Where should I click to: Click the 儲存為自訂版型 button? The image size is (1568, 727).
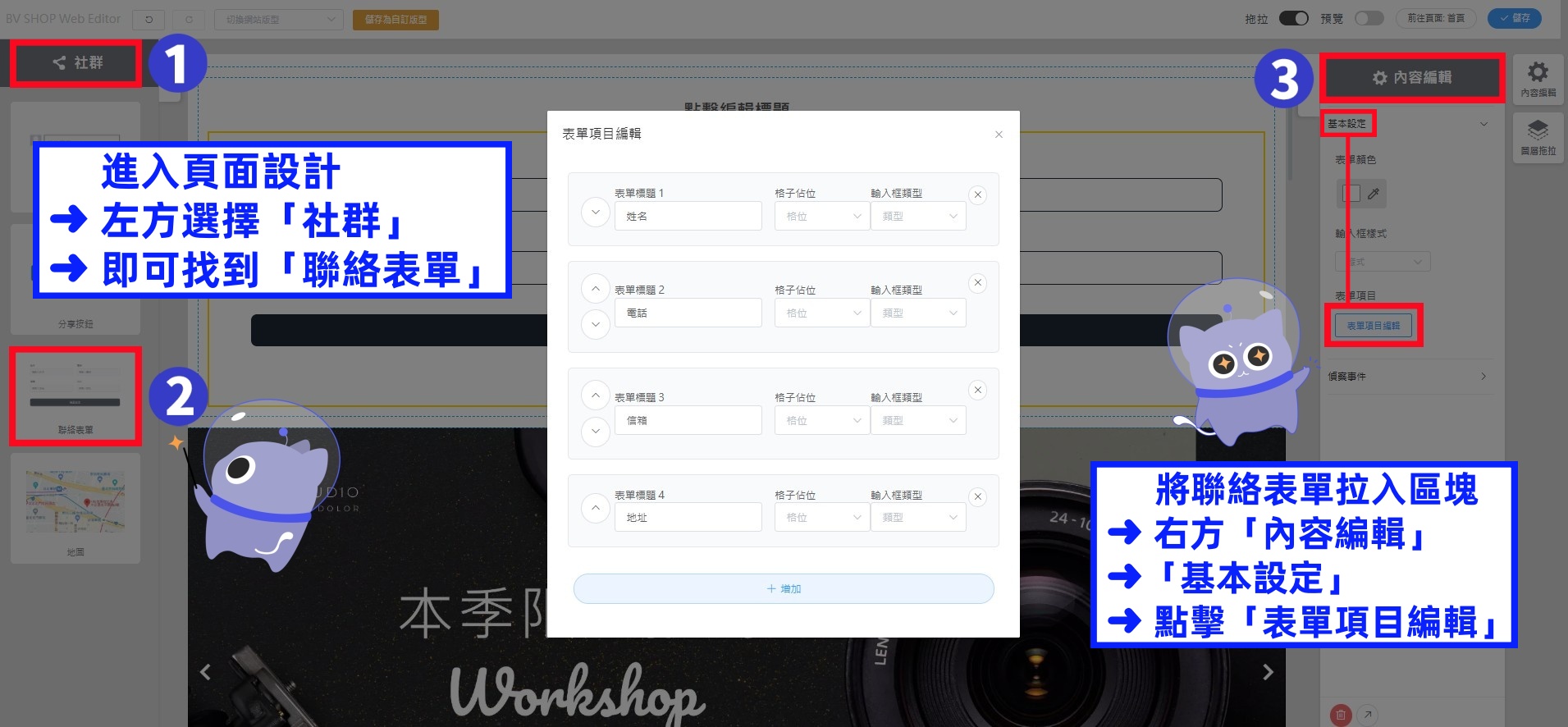tap(395, 19)
